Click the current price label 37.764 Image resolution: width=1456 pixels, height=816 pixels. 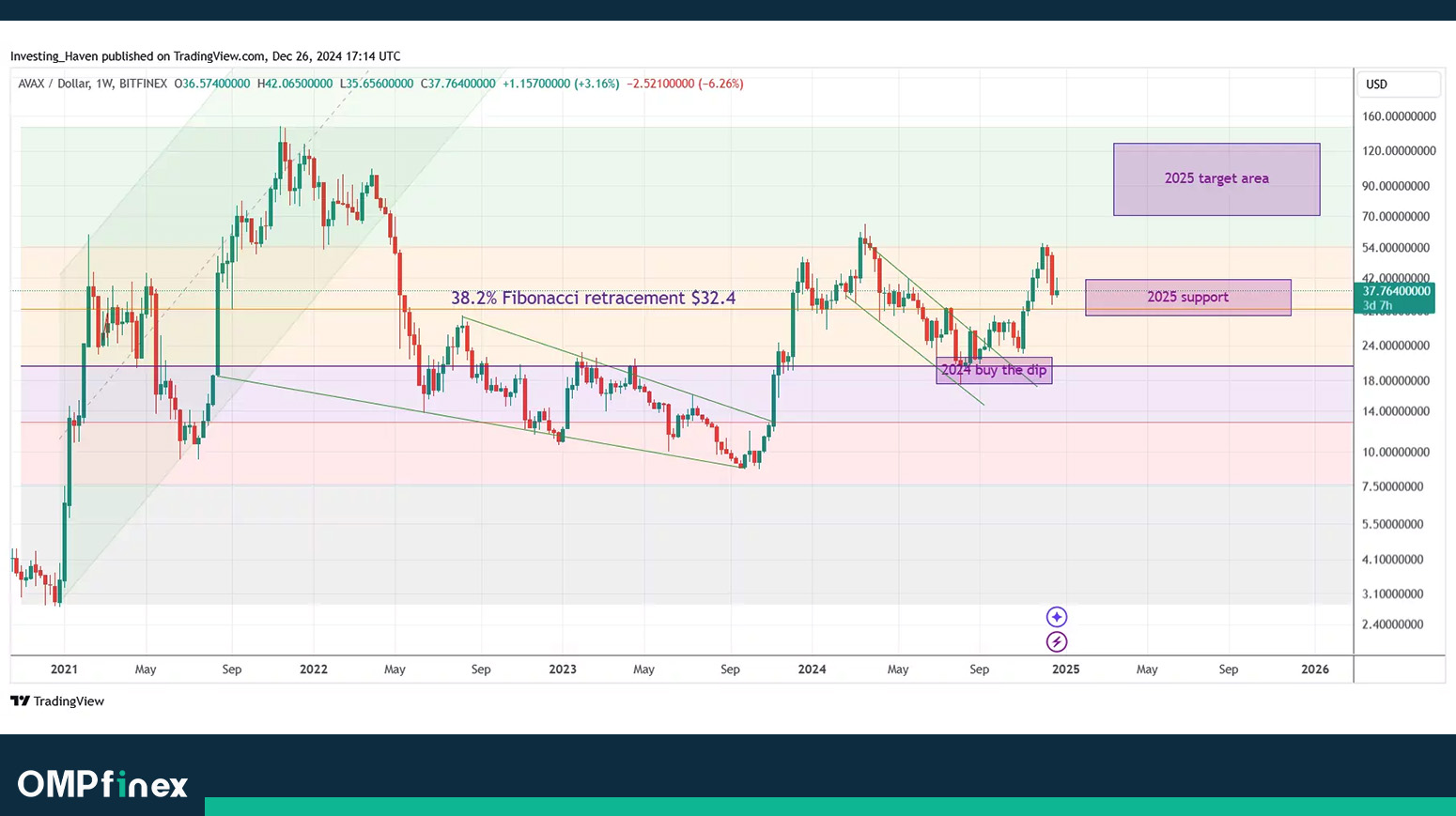pyautogui.click(x=1396, y=292)
